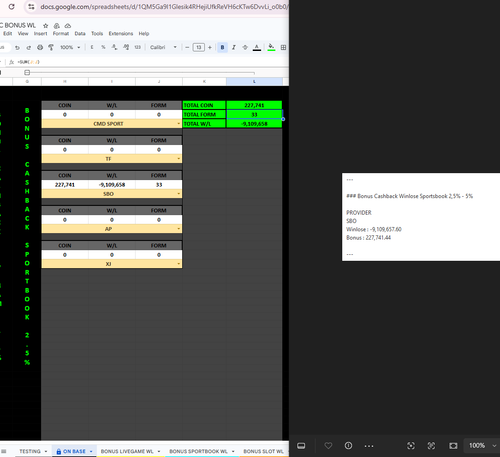Open the borders tool

[283, 48]
